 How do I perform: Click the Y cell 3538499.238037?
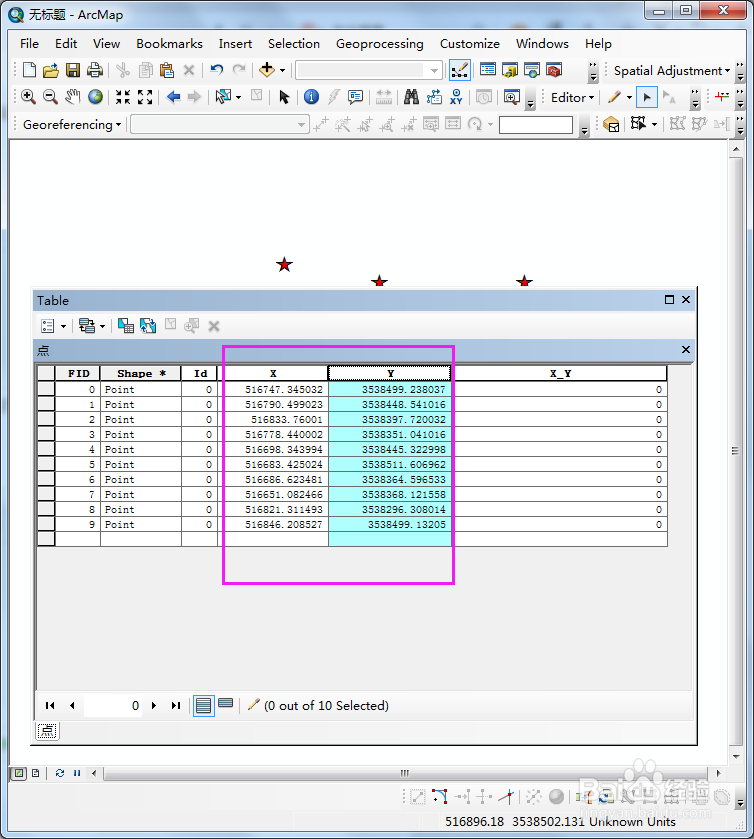point(389,389)
